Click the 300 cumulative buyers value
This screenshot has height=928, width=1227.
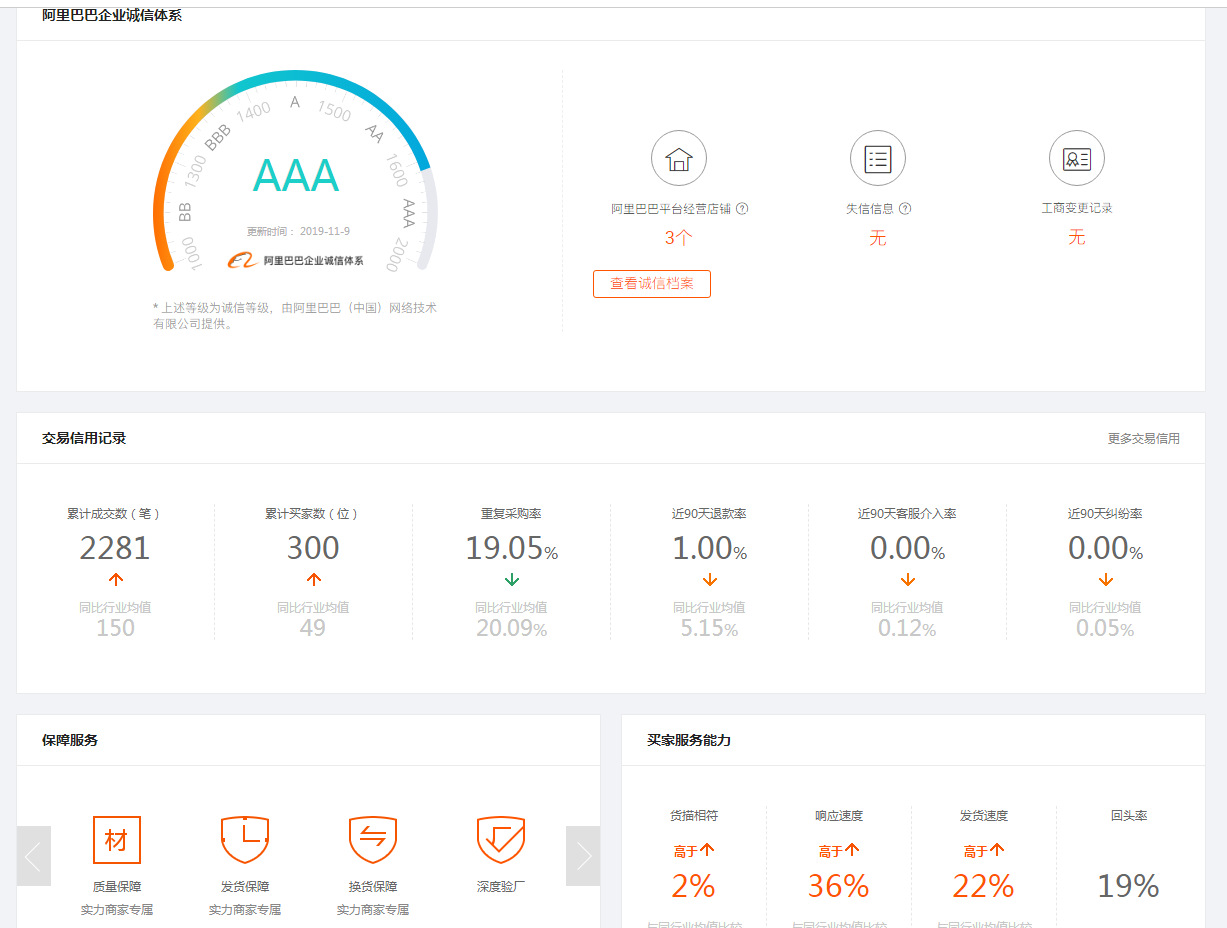(x=313, y=548)
